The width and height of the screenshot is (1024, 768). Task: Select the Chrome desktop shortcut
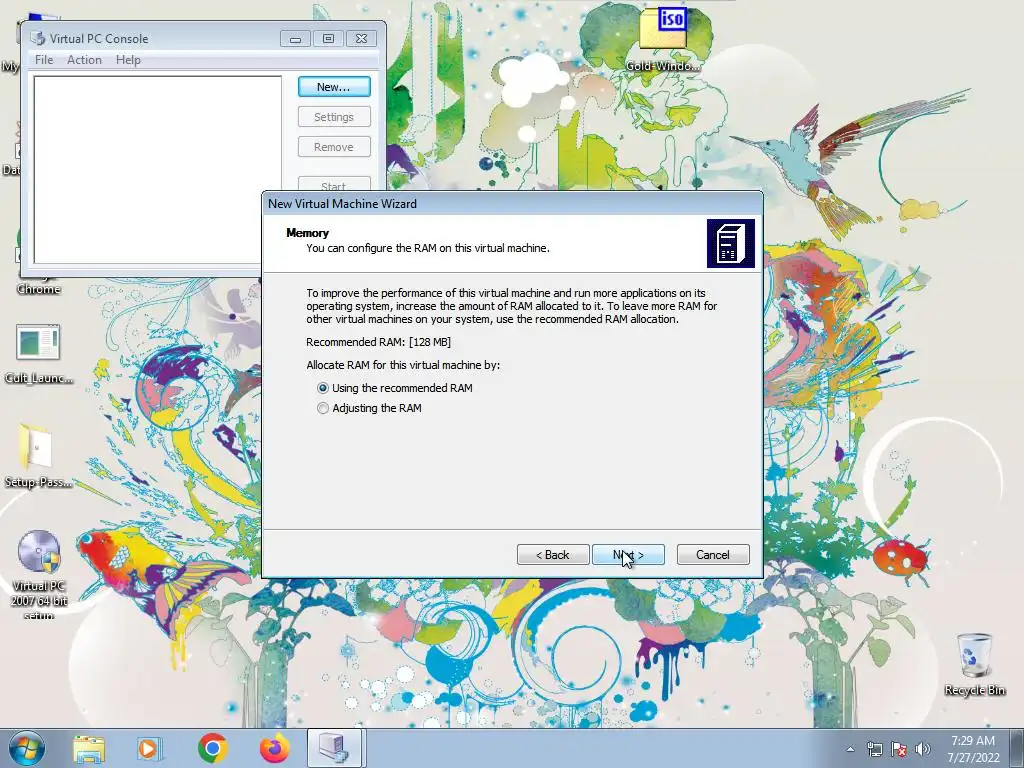(39, 288)
